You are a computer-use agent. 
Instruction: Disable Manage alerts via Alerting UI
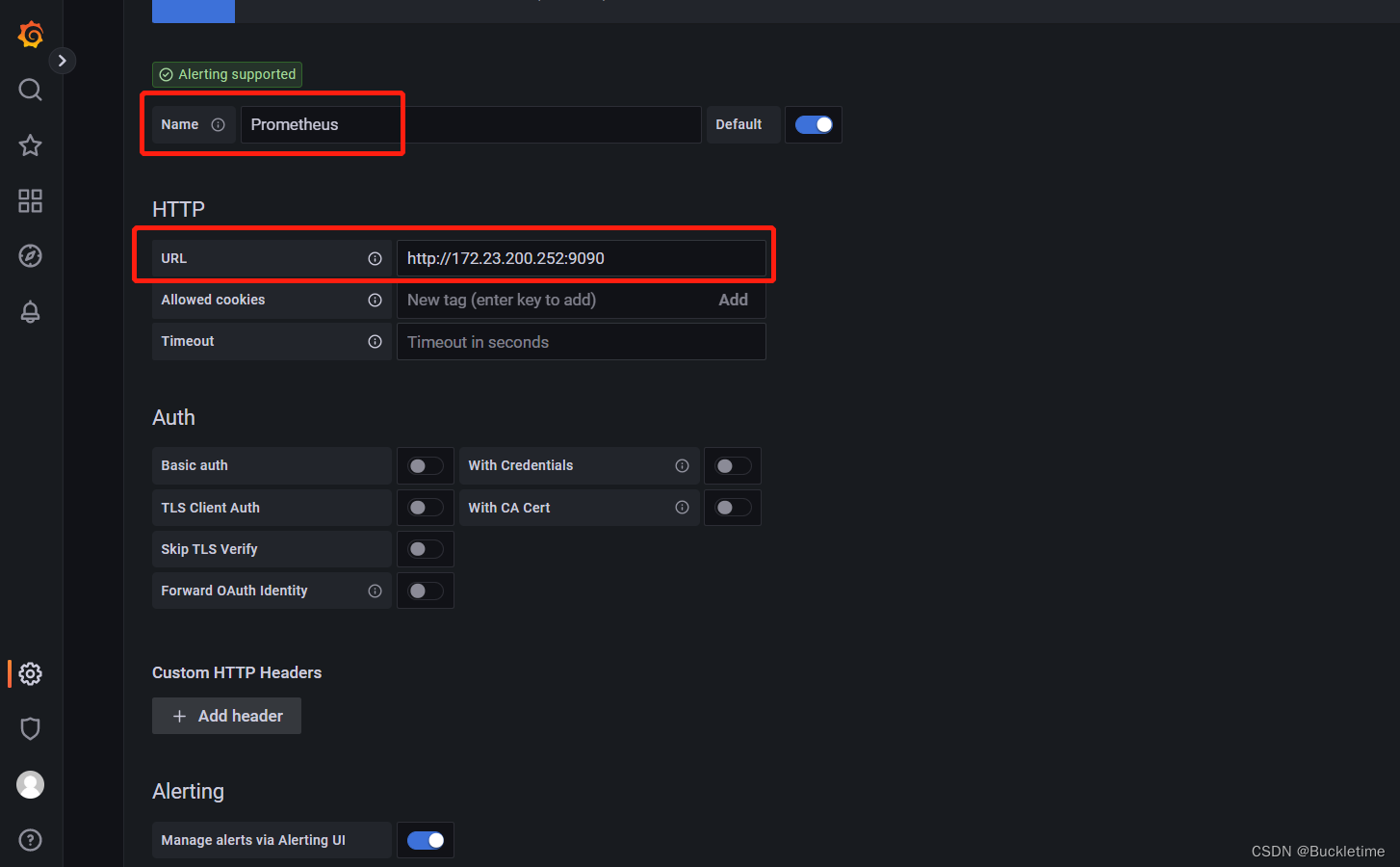(x=426, y=840)
